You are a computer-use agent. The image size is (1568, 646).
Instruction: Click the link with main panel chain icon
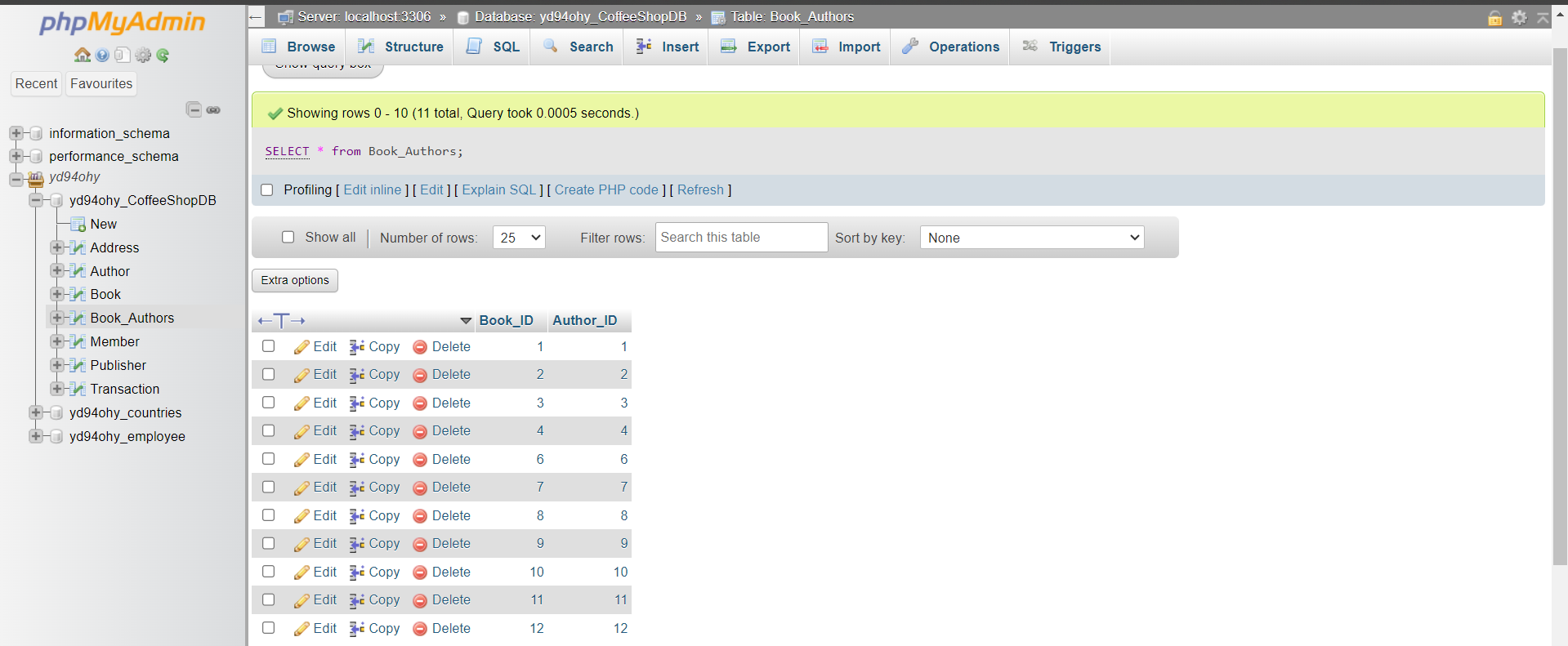[213, 109]
